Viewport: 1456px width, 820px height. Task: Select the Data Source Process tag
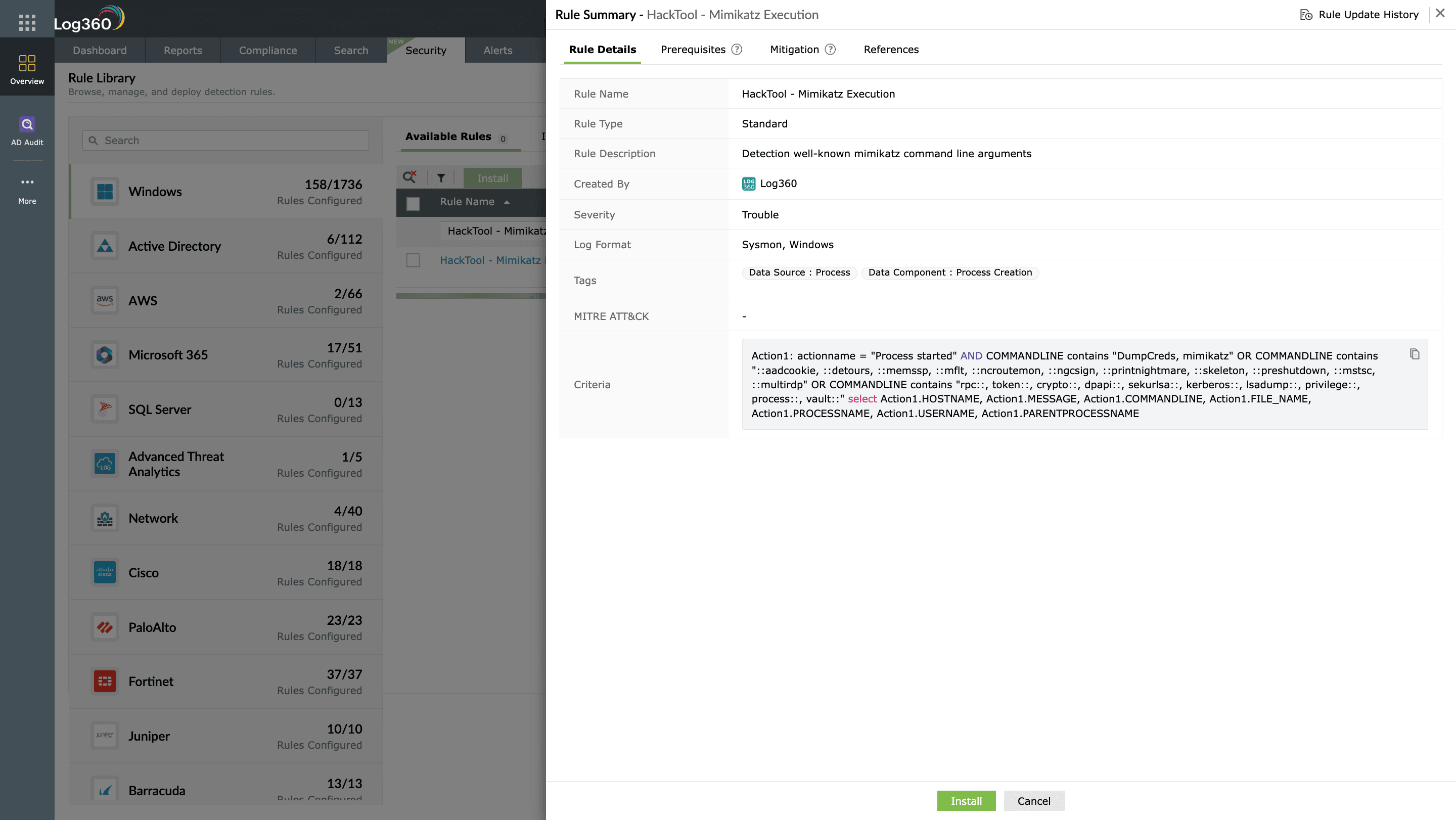click(x=799, y=272)
